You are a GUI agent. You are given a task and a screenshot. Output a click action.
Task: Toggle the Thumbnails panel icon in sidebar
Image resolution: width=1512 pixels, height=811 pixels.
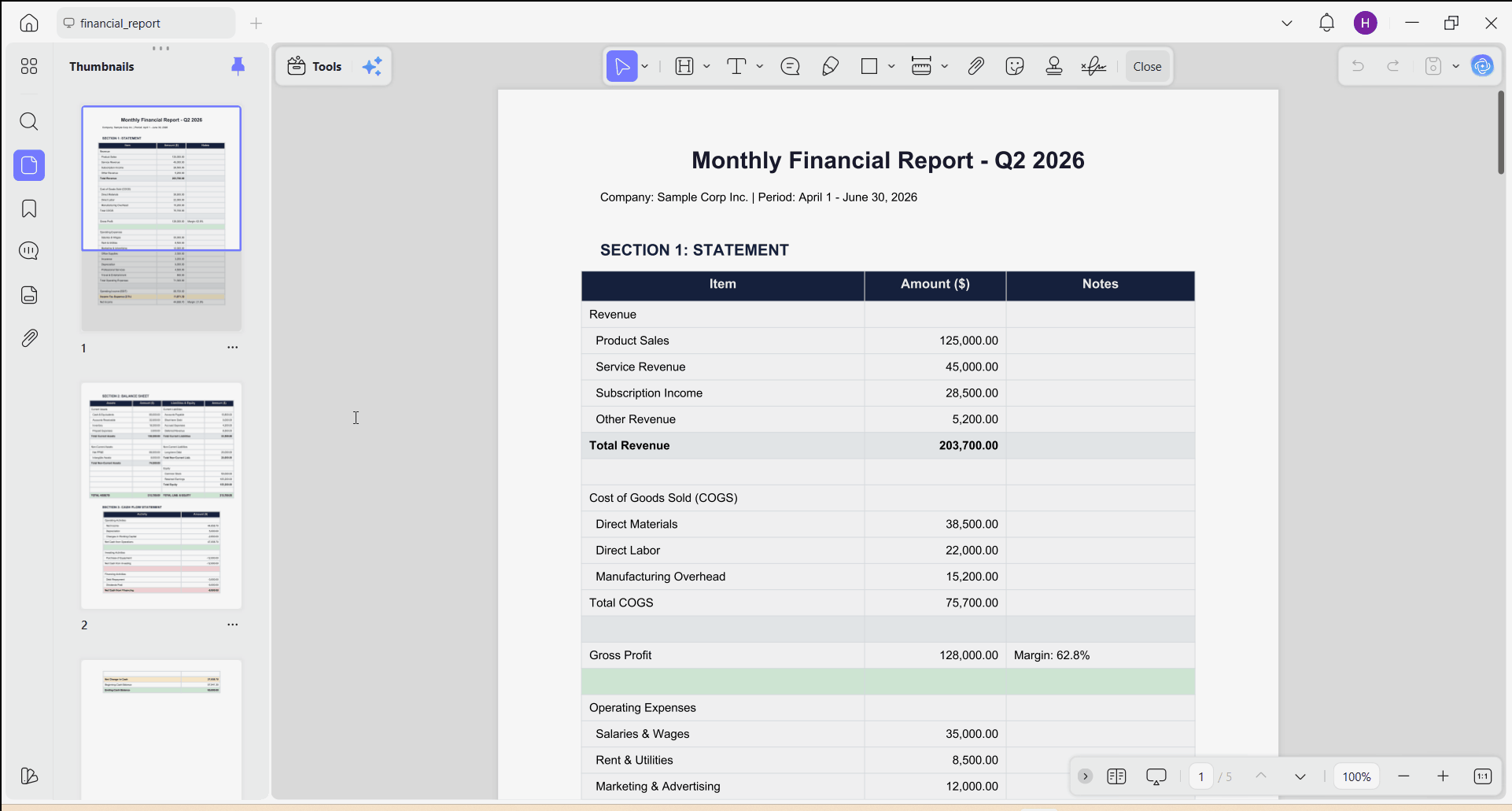pos(29,165)
